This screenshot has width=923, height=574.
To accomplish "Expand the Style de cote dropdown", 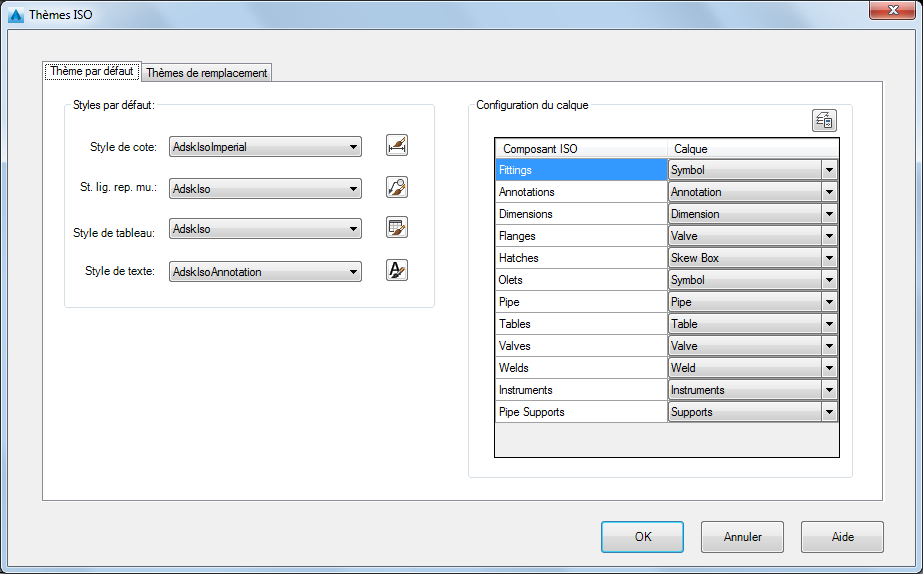I will (x=265, y=147).
